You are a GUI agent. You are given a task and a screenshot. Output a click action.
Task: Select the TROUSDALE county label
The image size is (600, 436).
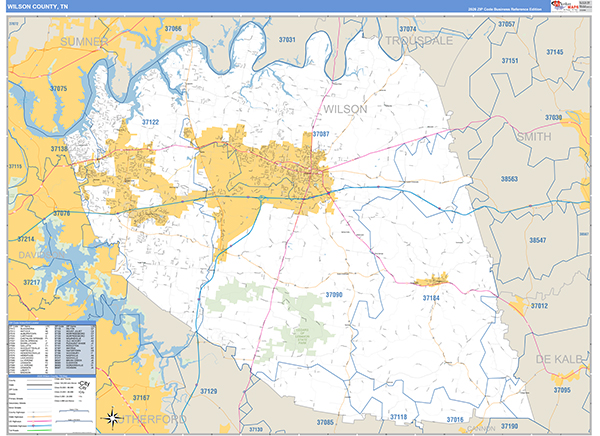[x=419, y=41]
